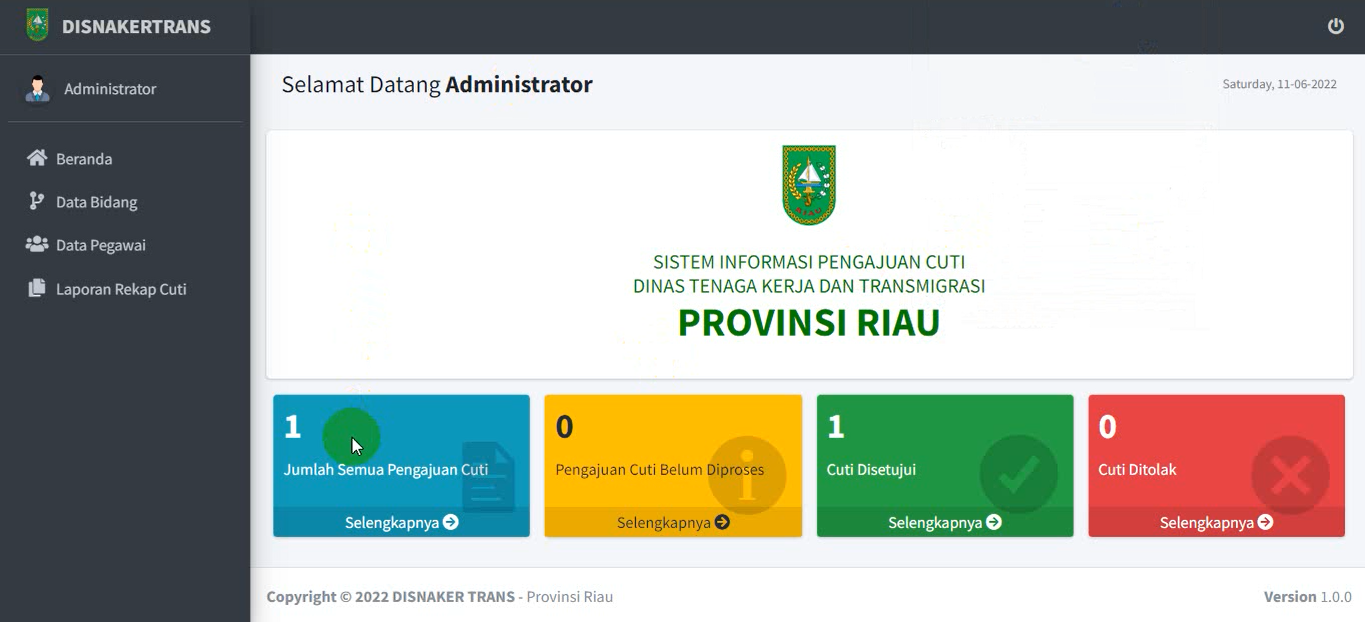
Task: Click the document icon on blue card
Action: click(489, 477)
